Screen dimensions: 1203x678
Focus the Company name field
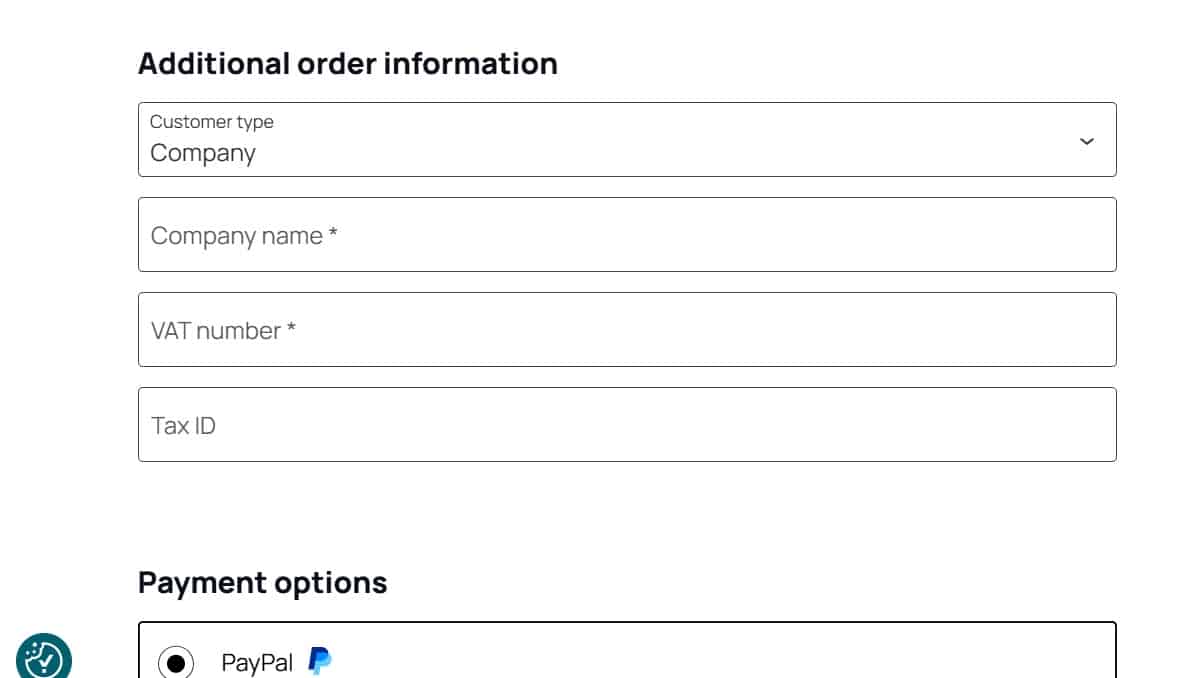click(x=626, y=235)
